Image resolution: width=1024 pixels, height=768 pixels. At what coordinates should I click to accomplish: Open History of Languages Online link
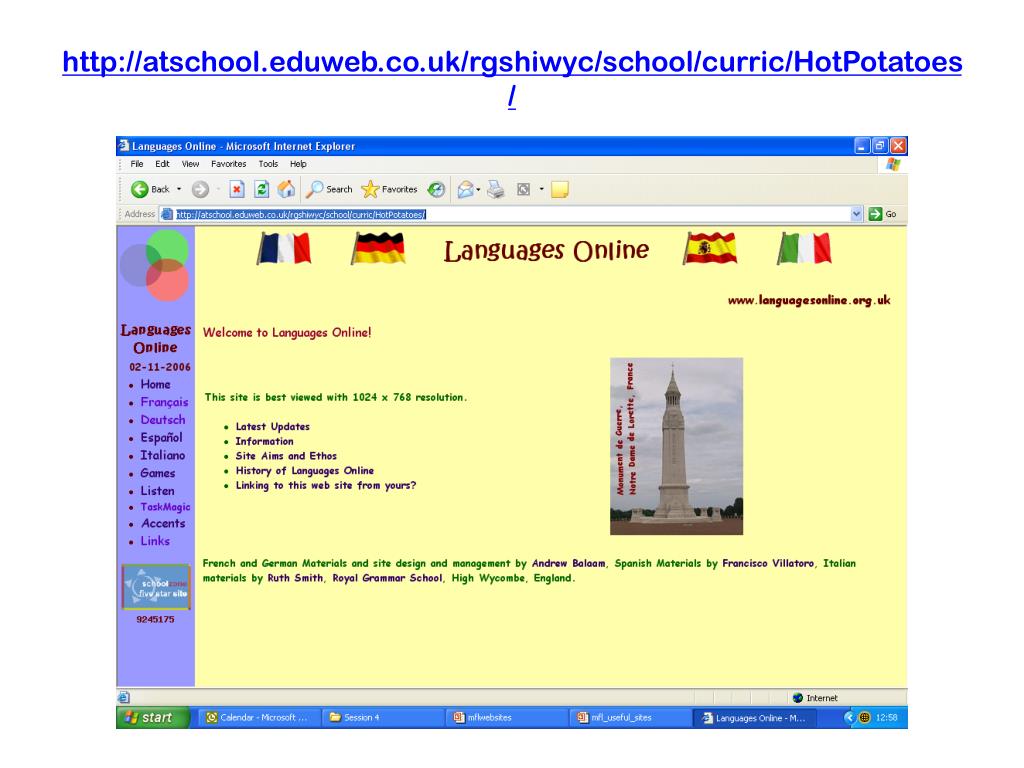[x=304, y=471]
